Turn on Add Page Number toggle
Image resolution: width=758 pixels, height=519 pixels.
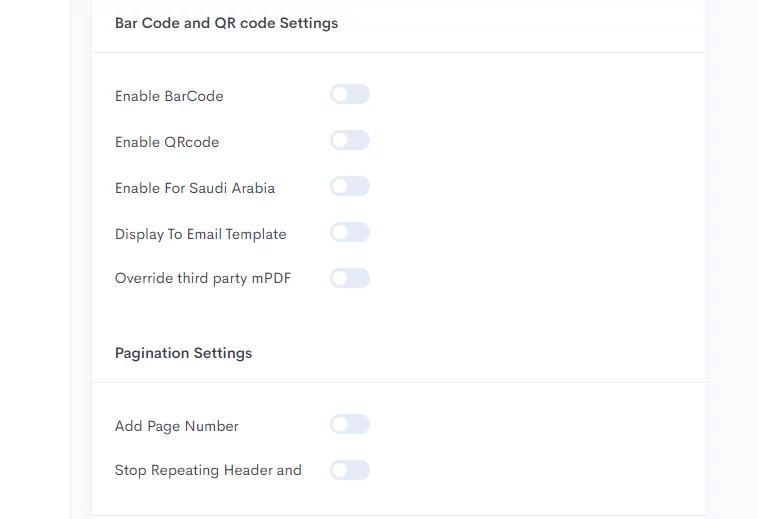pos(350,424)
